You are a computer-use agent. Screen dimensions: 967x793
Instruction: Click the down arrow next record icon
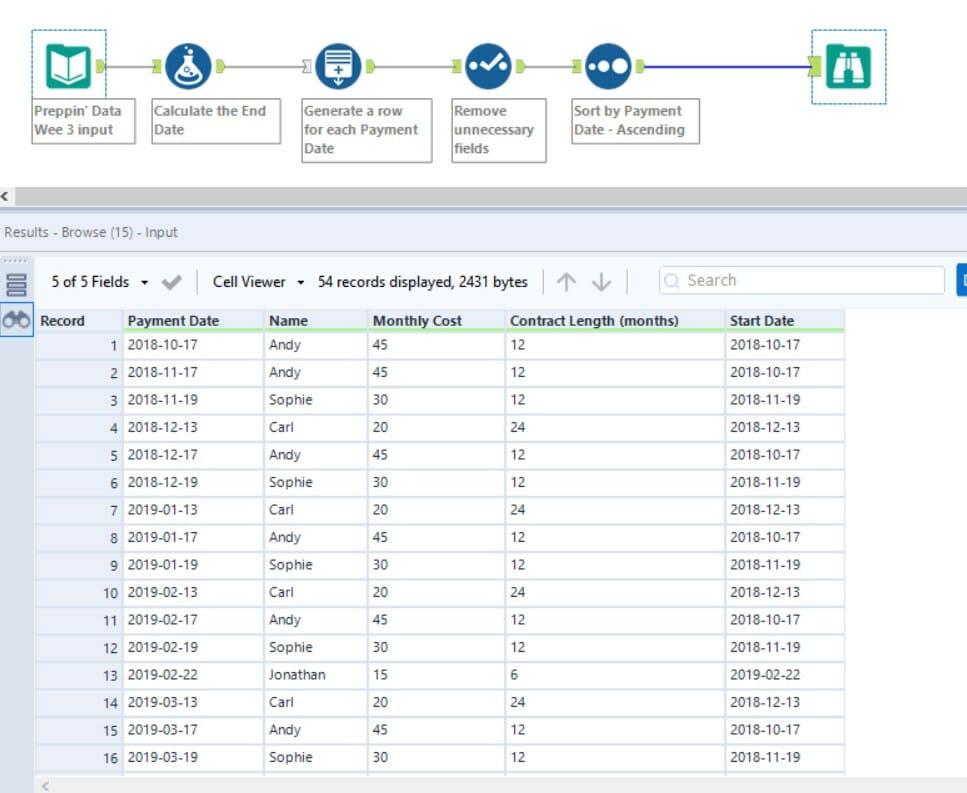tap(601, 282)
